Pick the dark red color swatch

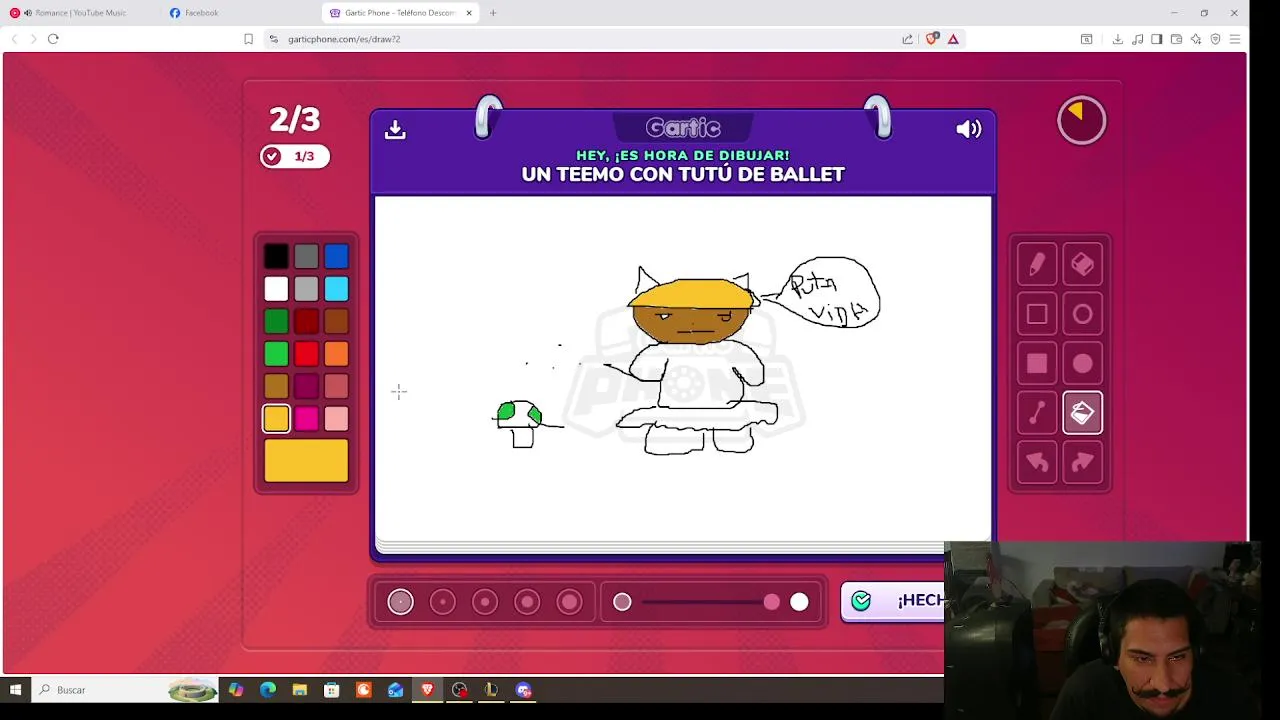[306, 321]
